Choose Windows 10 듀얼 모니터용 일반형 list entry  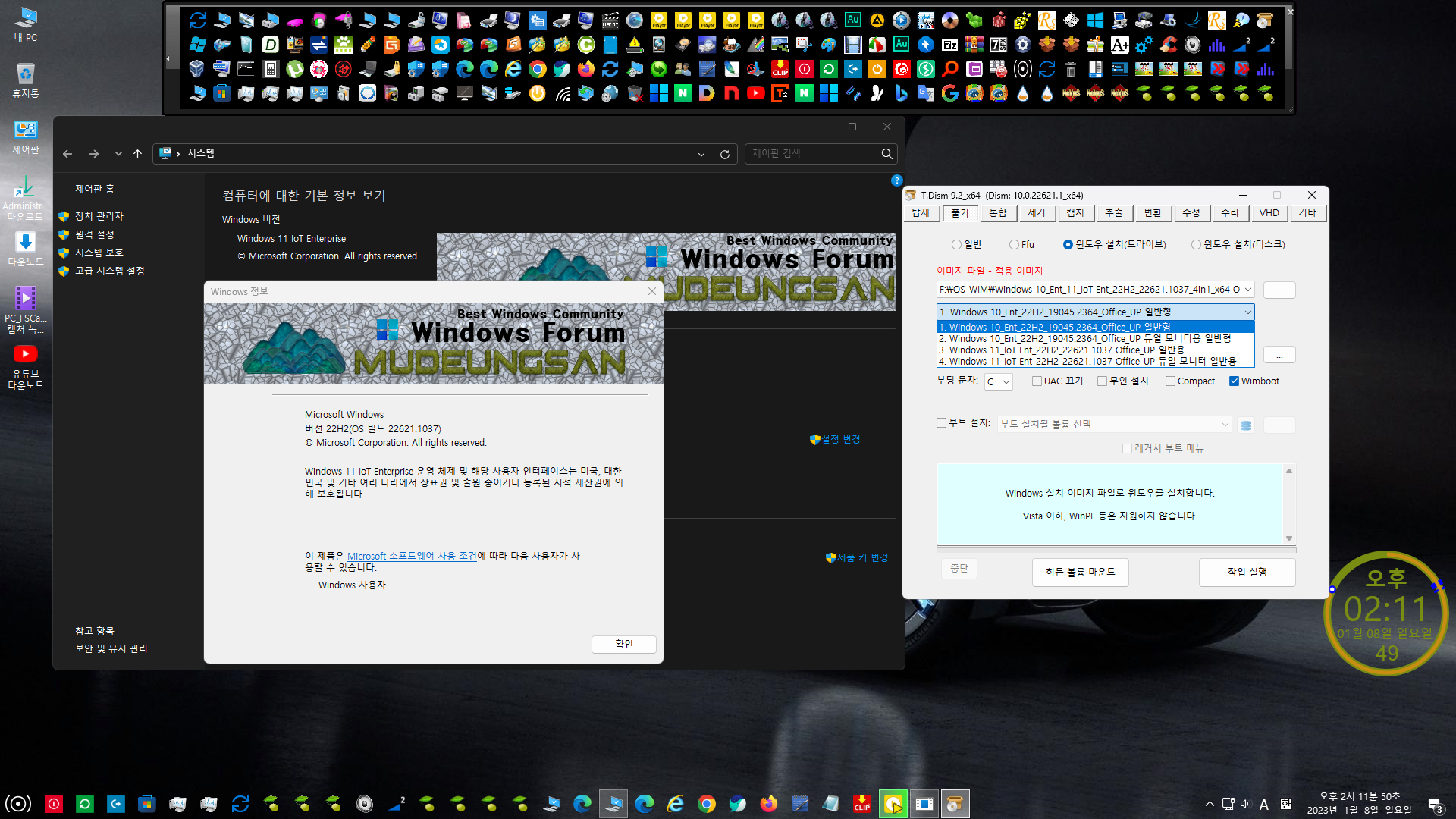[1095, 339]
